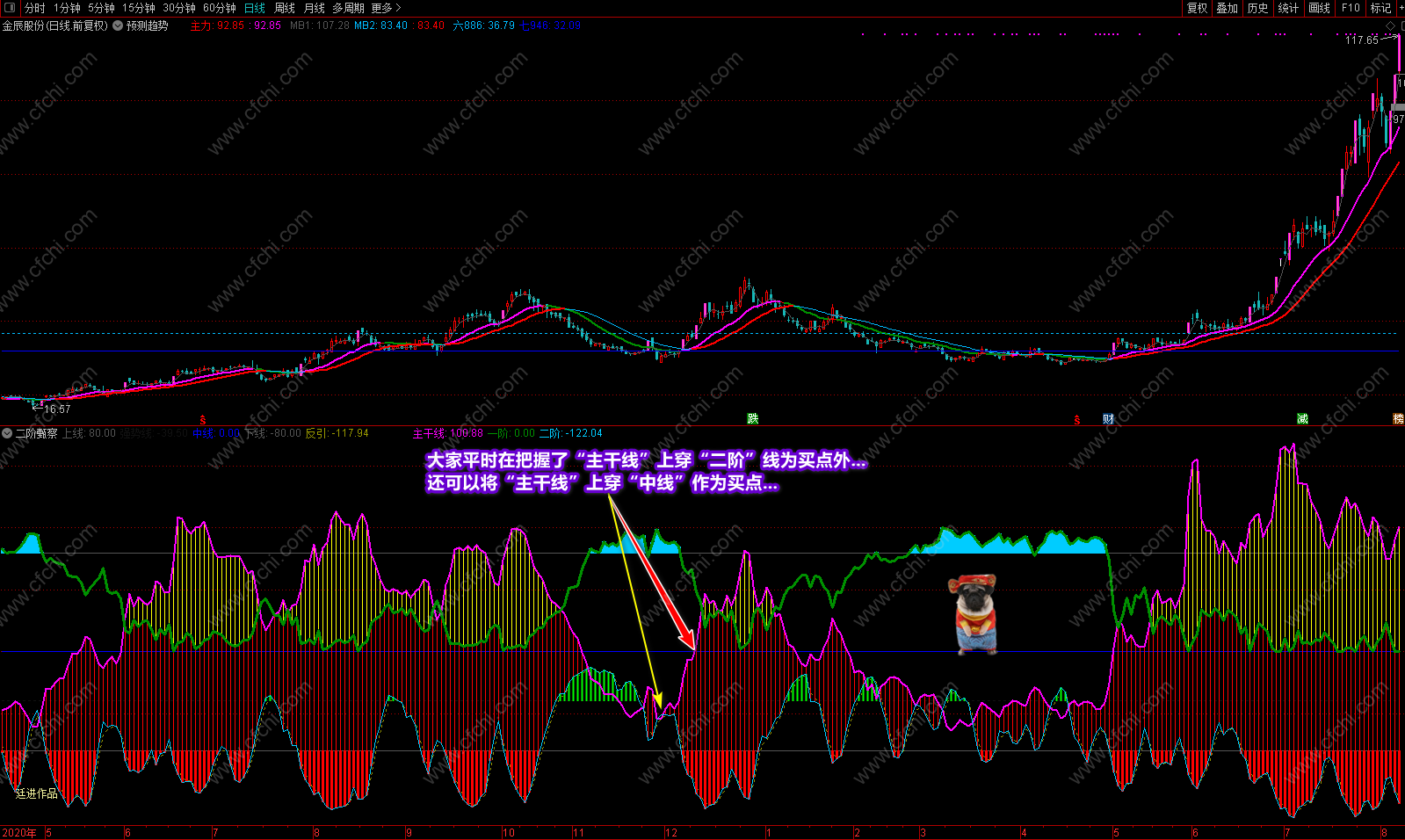Switch to 周线 weekly chart
The height and width of the screenshot is (840, 1405).
coord(285,8)
